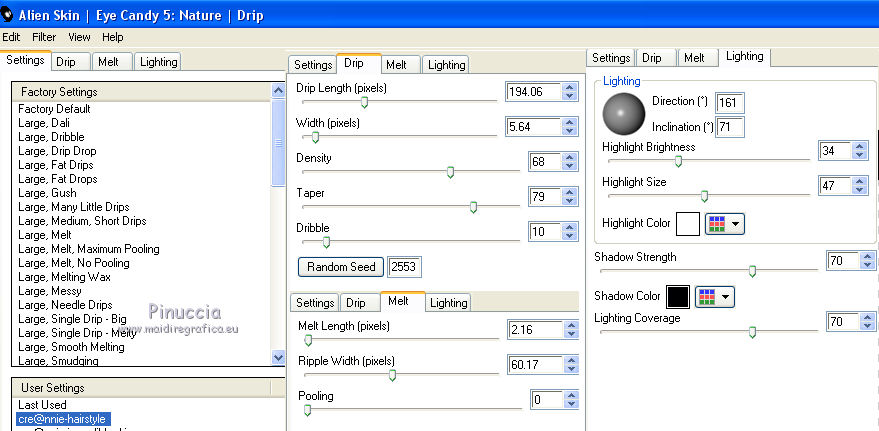Click the Highlight Size slider handle

coord(705,196)
